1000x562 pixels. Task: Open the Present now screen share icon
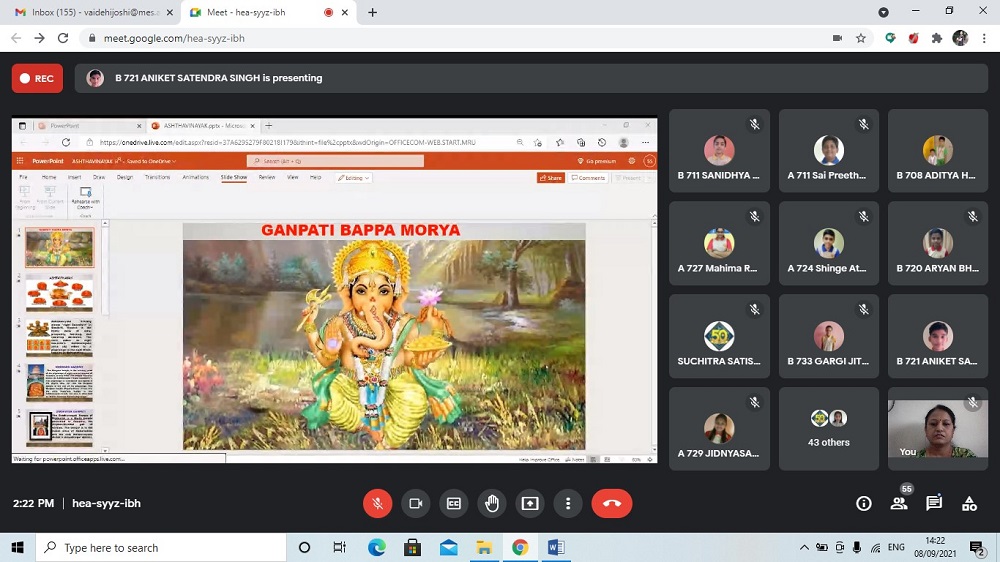pos(530,504)
